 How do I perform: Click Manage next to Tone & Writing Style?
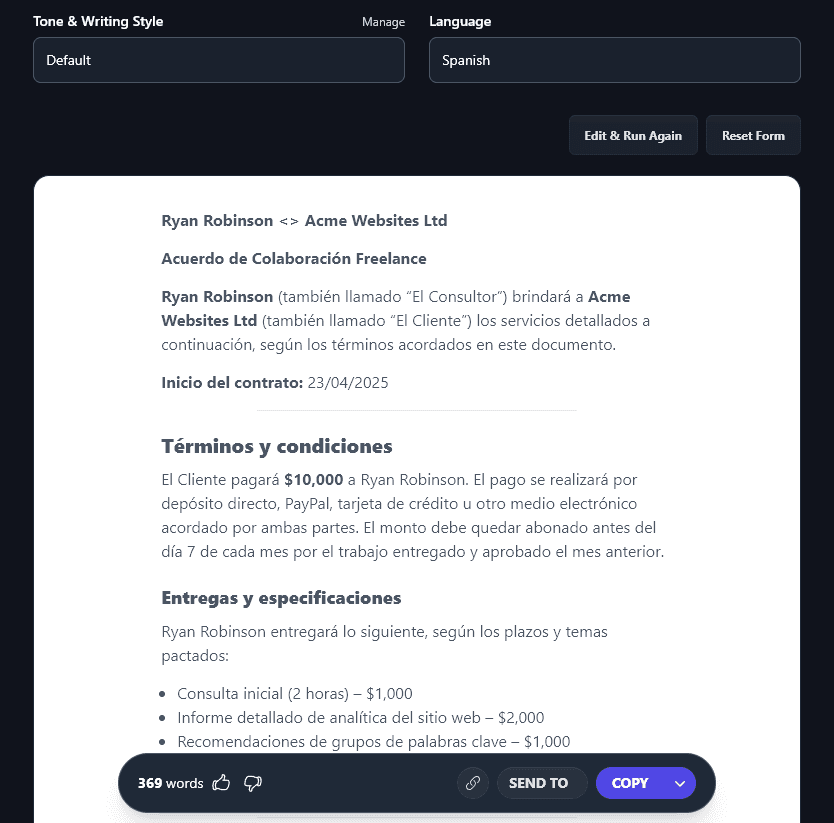pyautogui.click(x=383, y=21)
